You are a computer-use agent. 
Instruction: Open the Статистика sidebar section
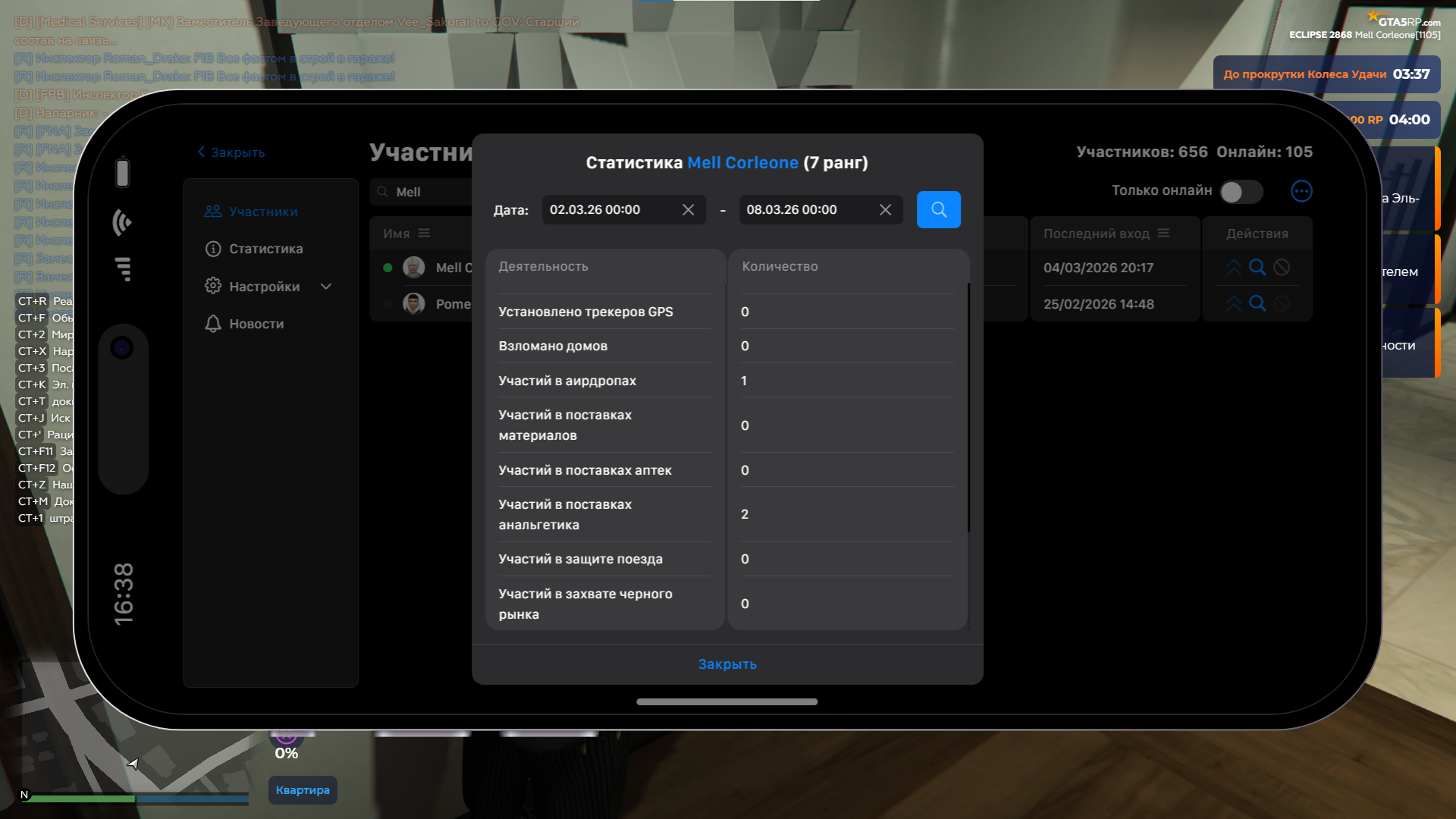tap(265, 249)
